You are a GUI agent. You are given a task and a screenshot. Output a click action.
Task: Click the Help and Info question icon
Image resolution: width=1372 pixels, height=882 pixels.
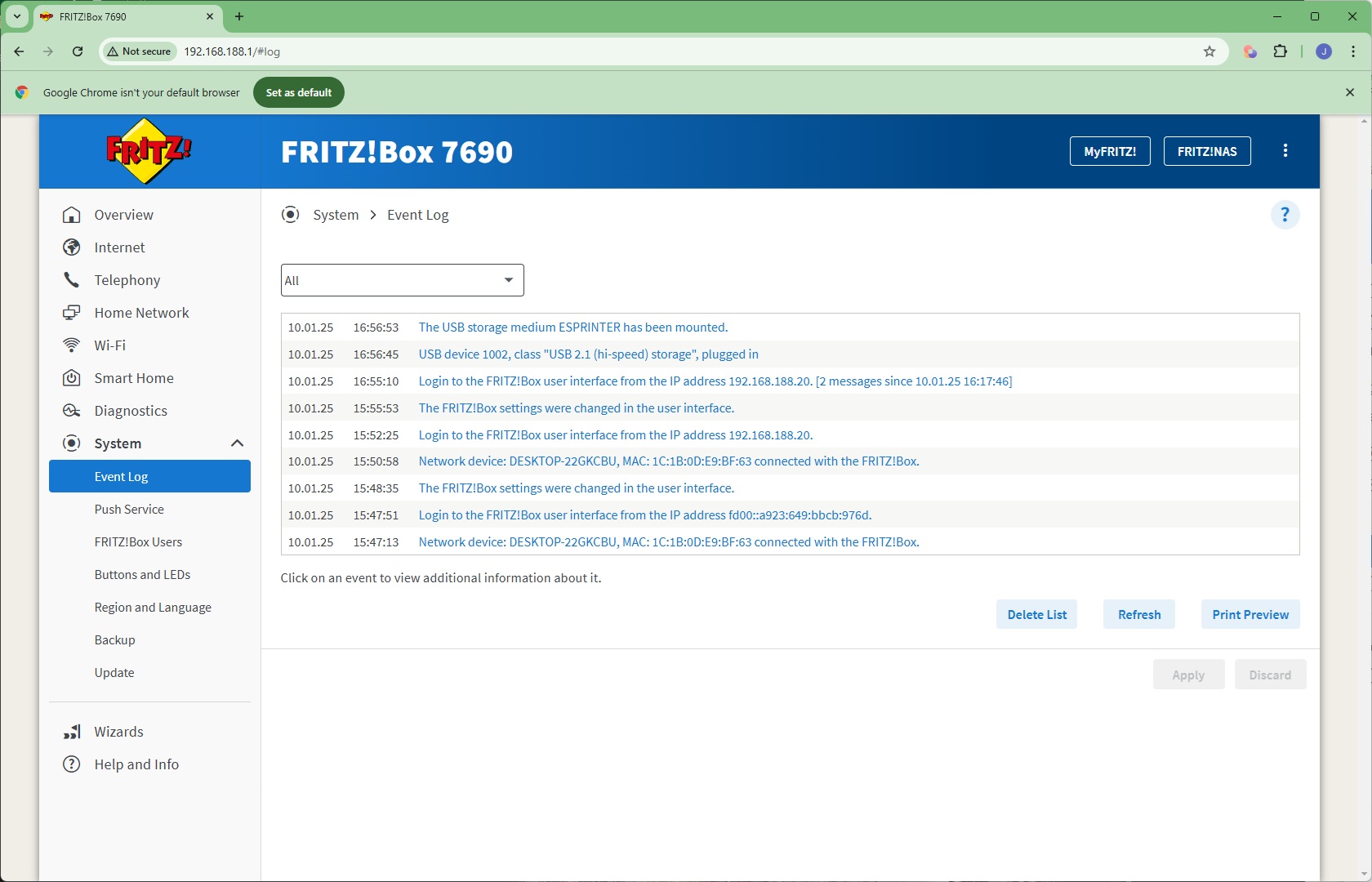72,764
